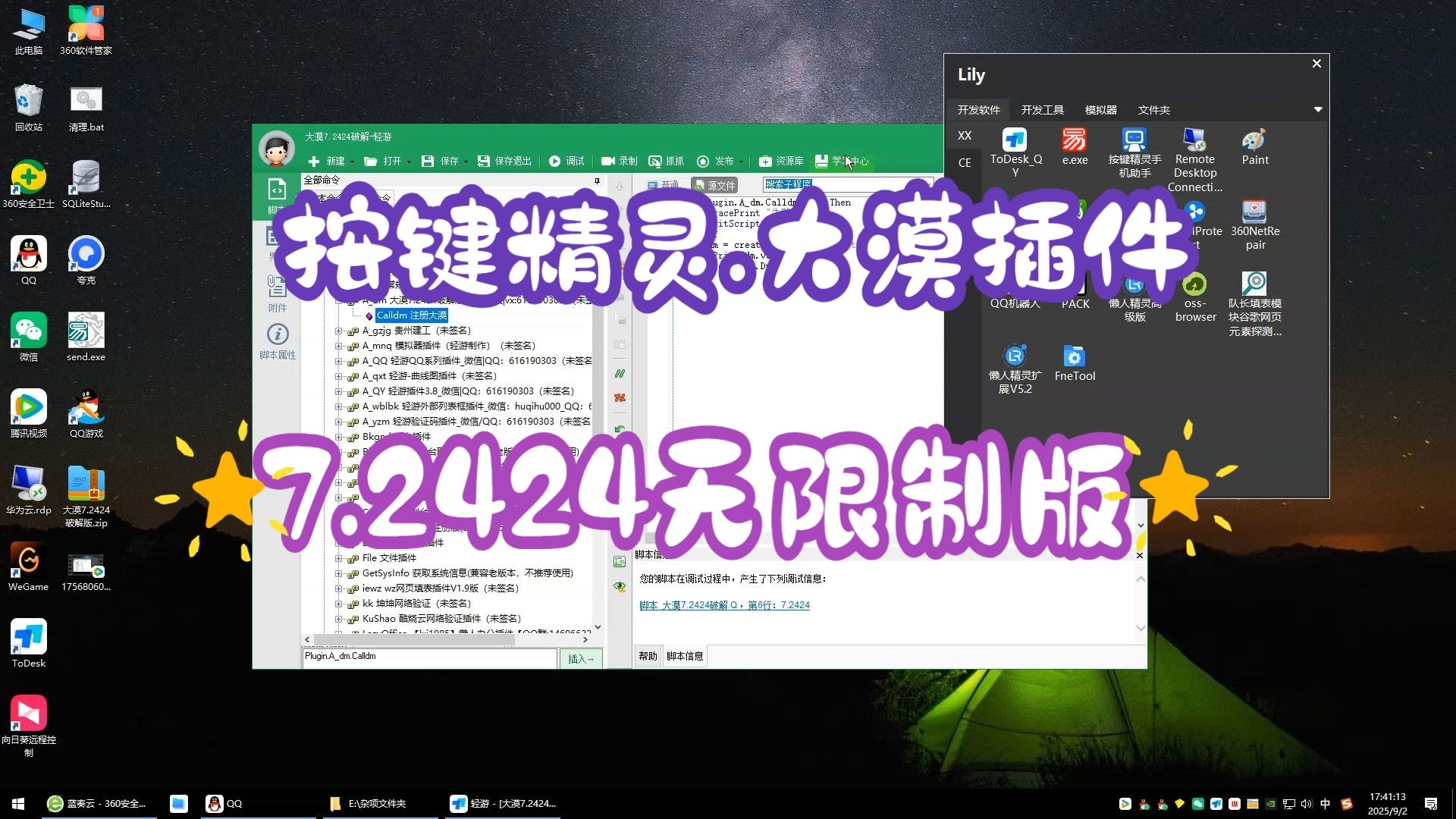1456x819 pixels.
Task: Select the KuShao 酷烧云网络验证插件 item
Action: click(441, 619)
